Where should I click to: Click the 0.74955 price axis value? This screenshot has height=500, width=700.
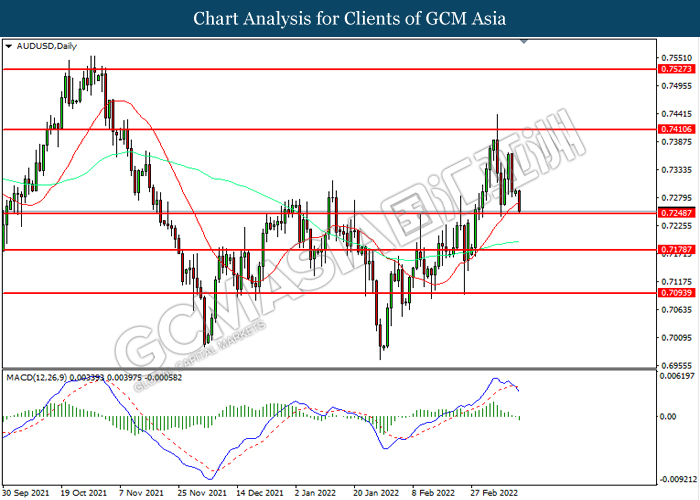point(677,86)
